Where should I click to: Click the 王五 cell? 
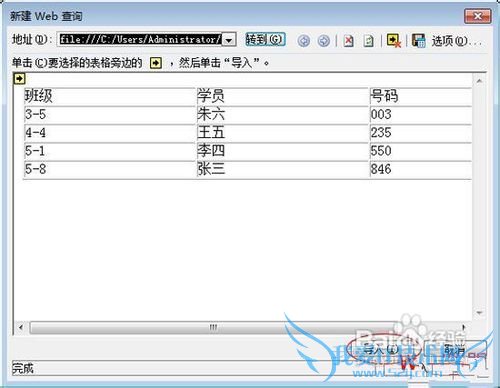(282, 133)
